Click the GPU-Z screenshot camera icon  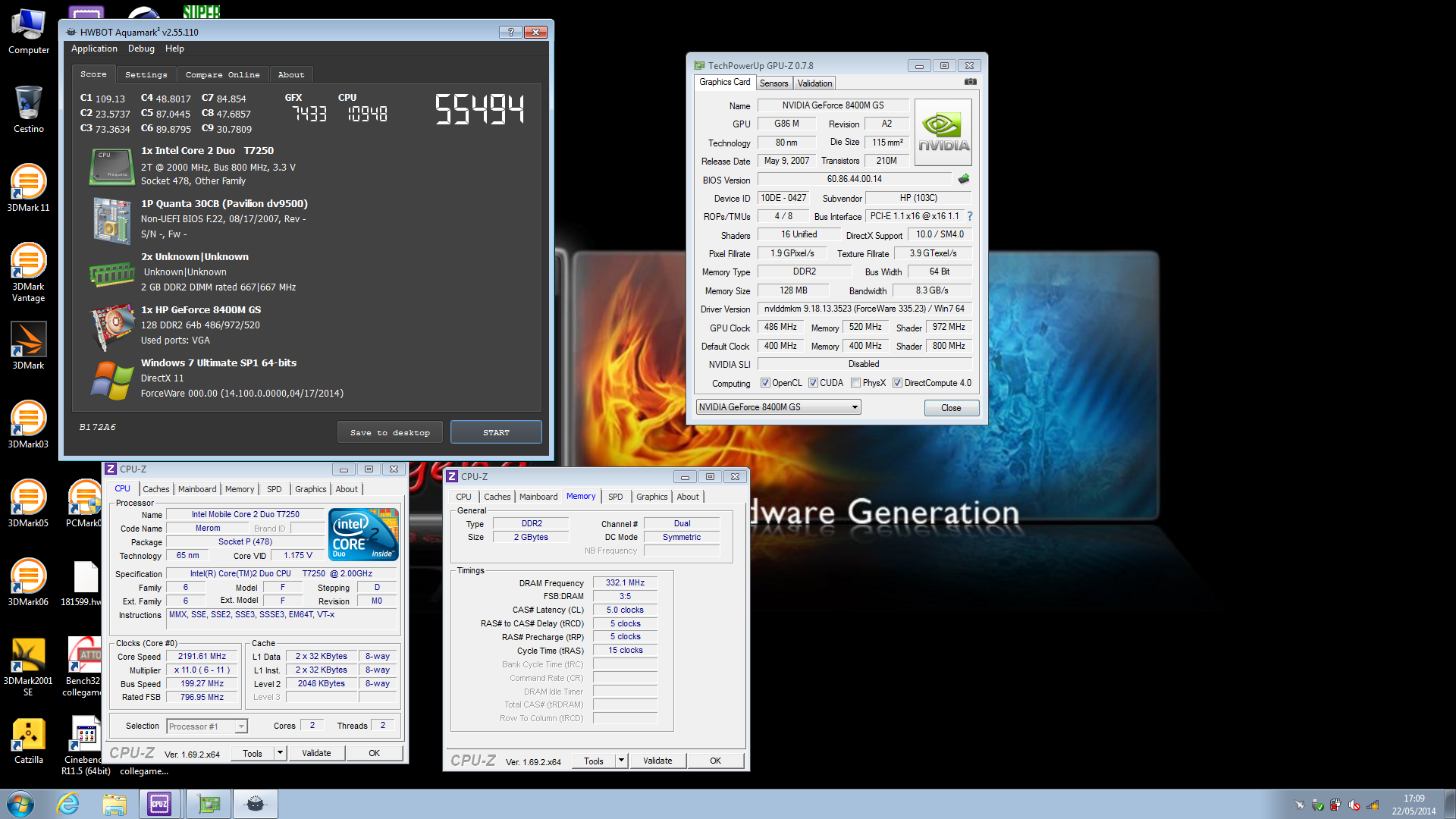970,82
